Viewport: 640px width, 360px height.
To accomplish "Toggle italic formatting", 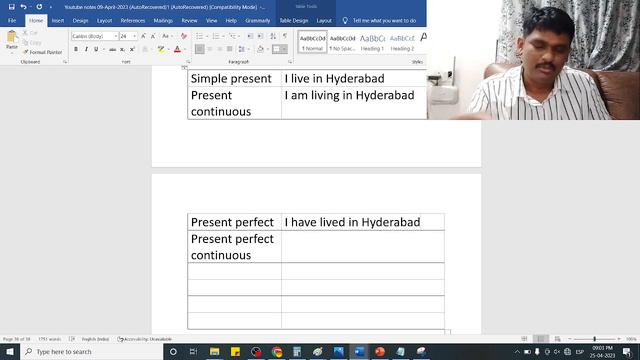I will [86, 49].
